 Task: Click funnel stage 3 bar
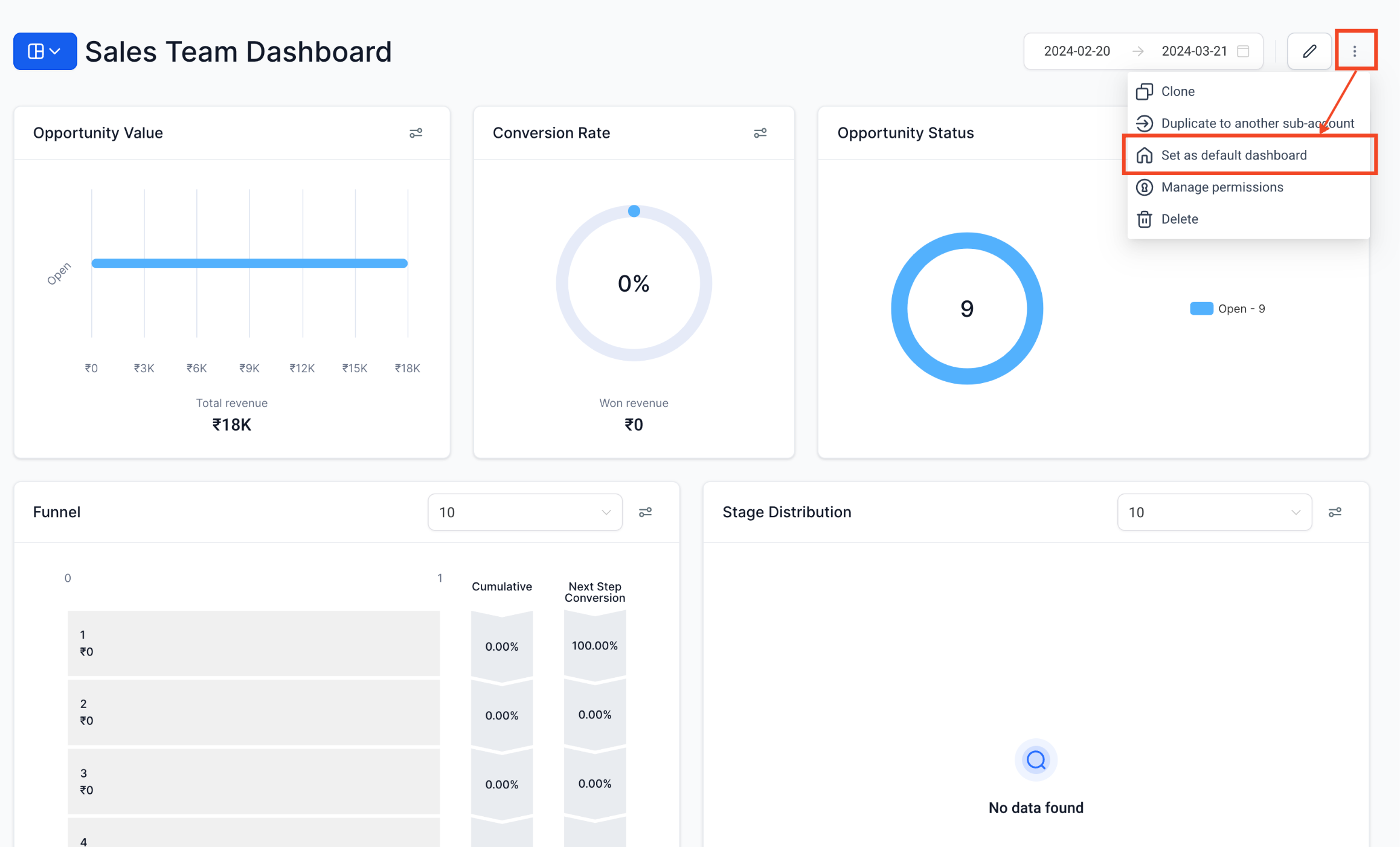click(x=254, y=782)
